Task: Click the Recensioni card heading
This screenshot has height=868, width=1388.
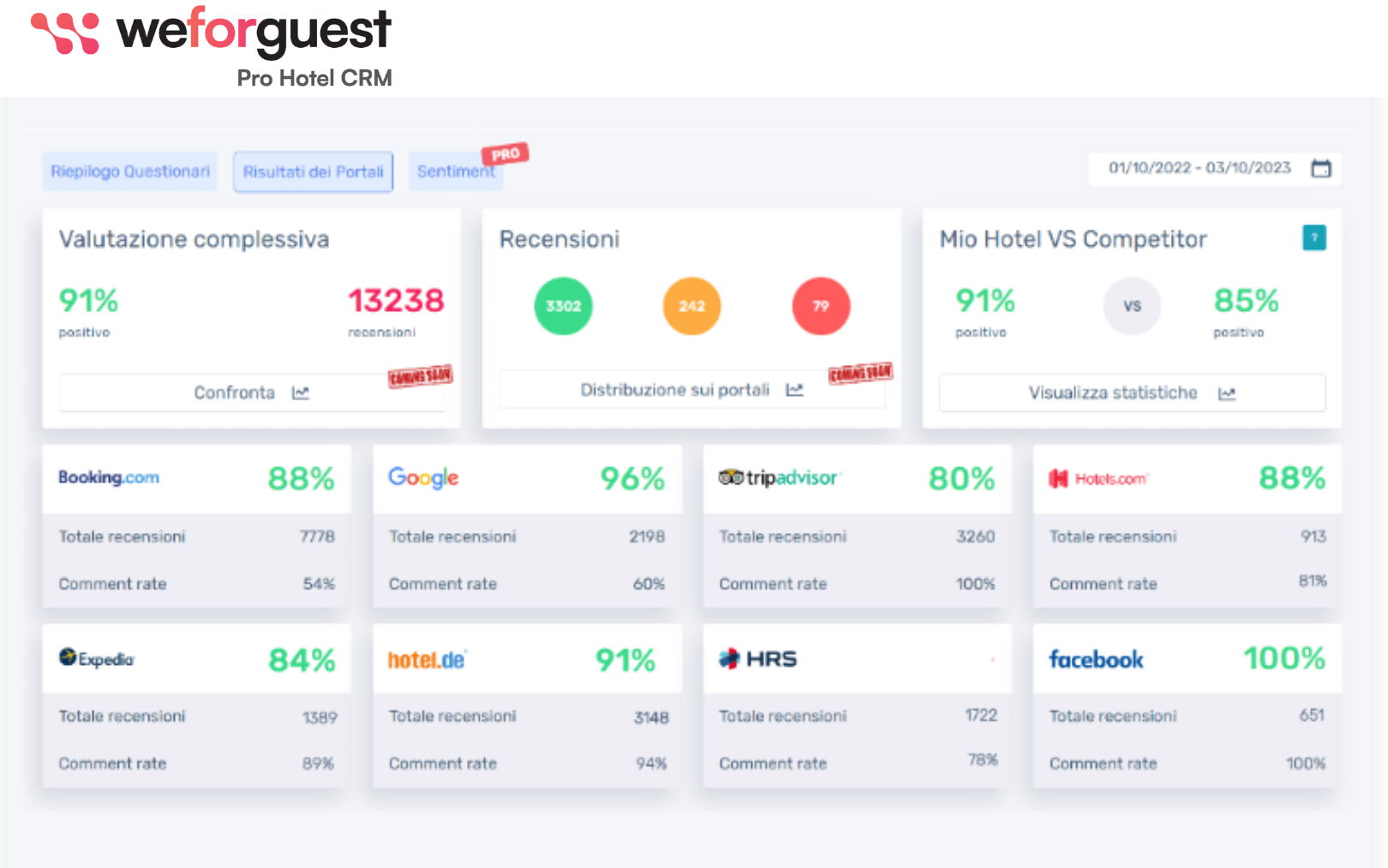Action: (559, 239)
